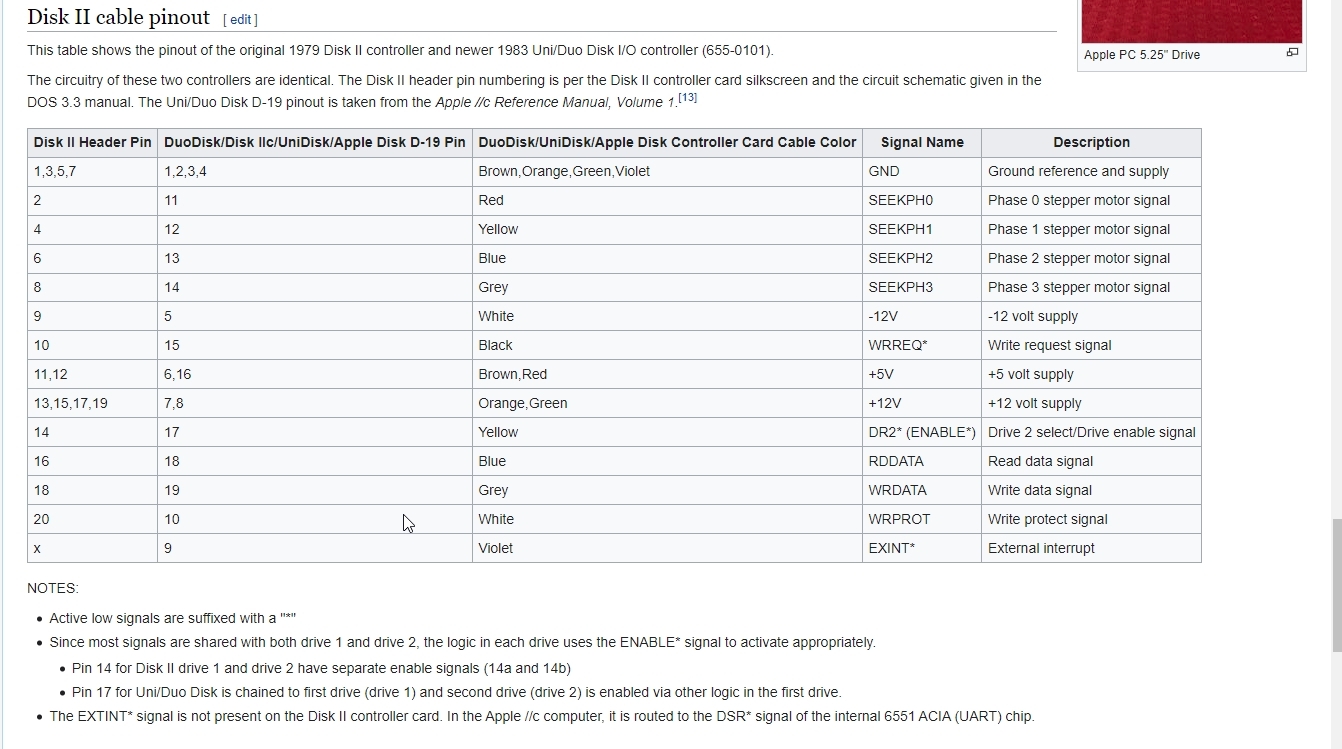This screenshot has width=1342, height=749.
Task: Select the 'Description' column header
Action: pos(1091,142)
